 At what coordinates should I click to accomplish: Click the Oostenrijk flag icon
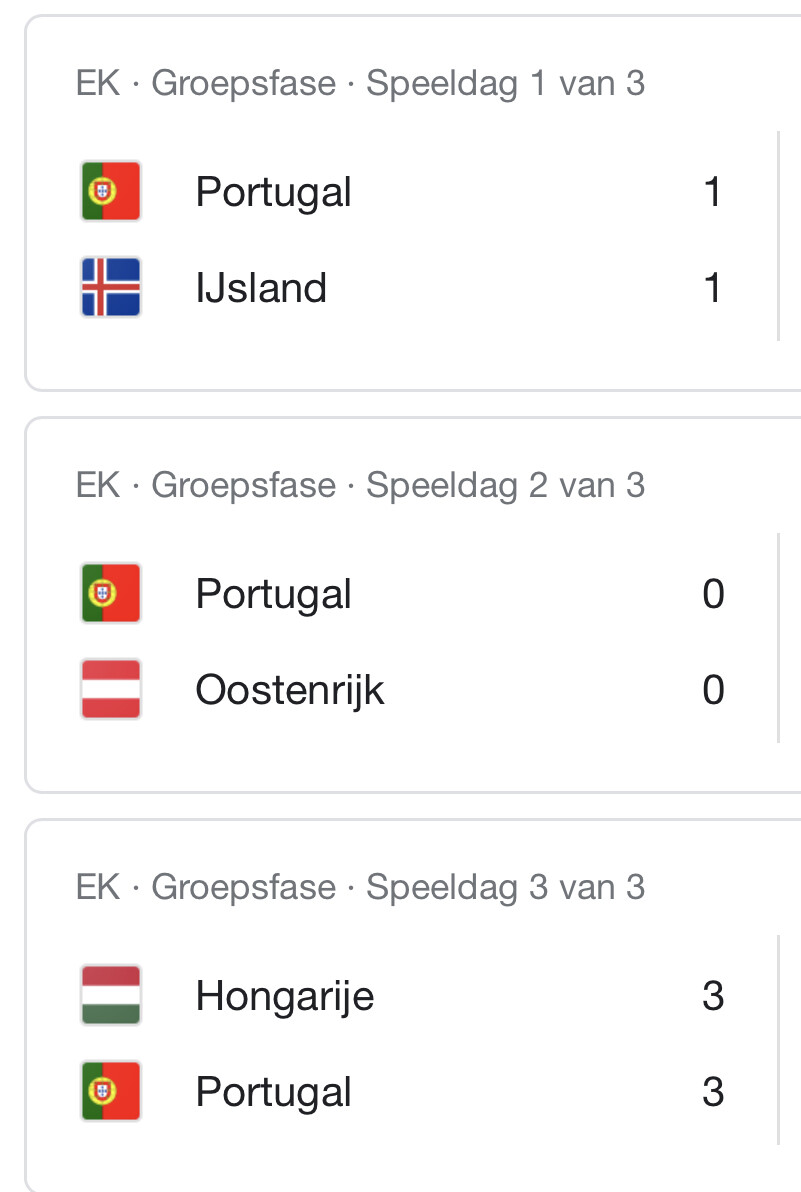[x=111, y=689]
